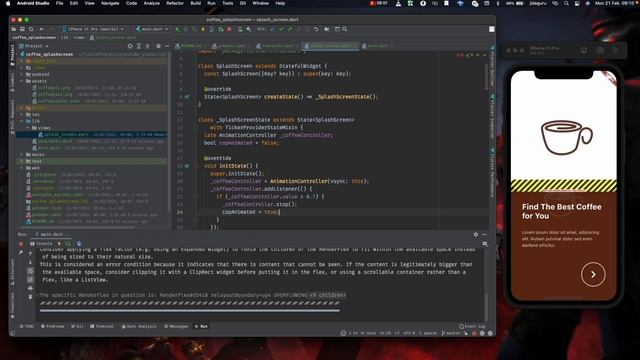Image resolution: width=640 pixels, height=360 pixels.
Task: Open device selector iPhone 11 Pro dropdown
Action: (93, 29)
